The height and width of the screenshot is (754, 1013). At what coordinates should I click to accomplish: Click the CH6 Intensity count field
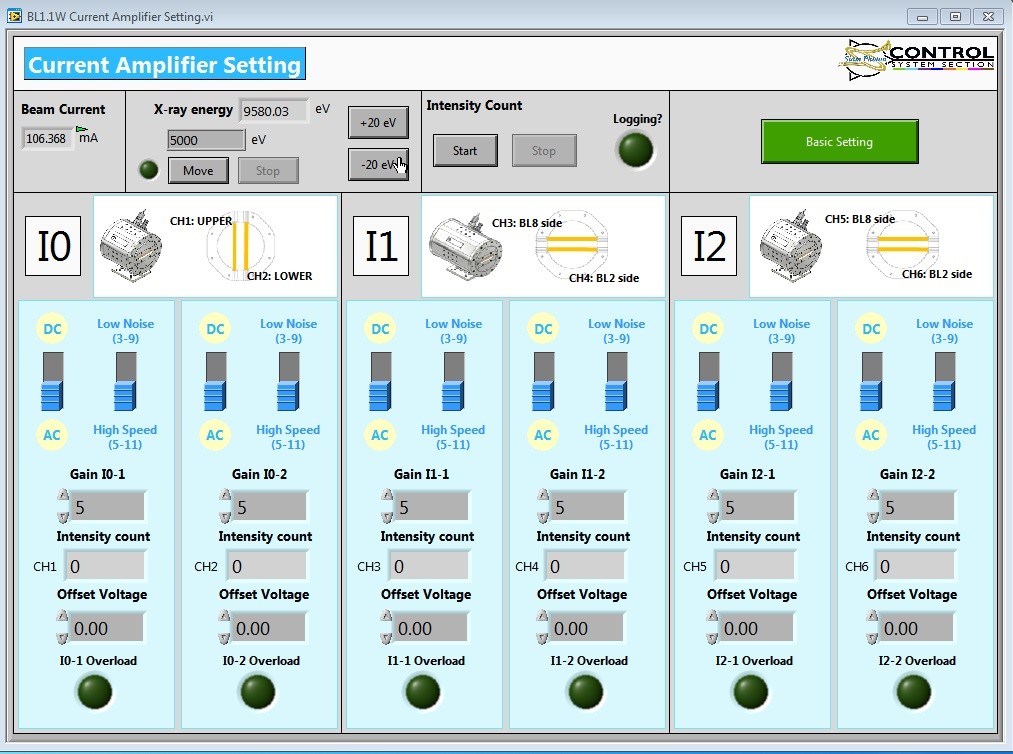click(915, 566)
